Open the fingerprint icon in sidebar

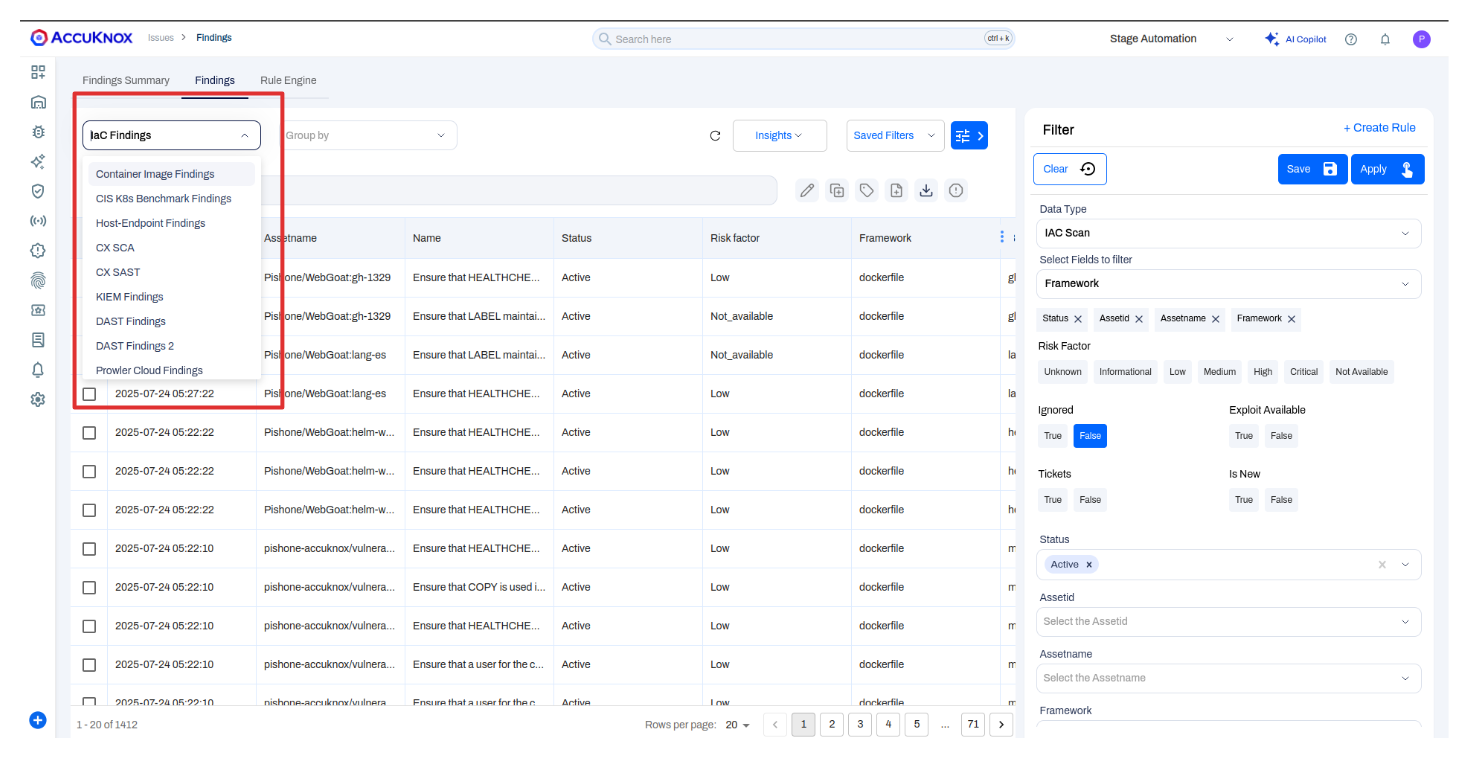pyautogui.click(x=38, y=281)
